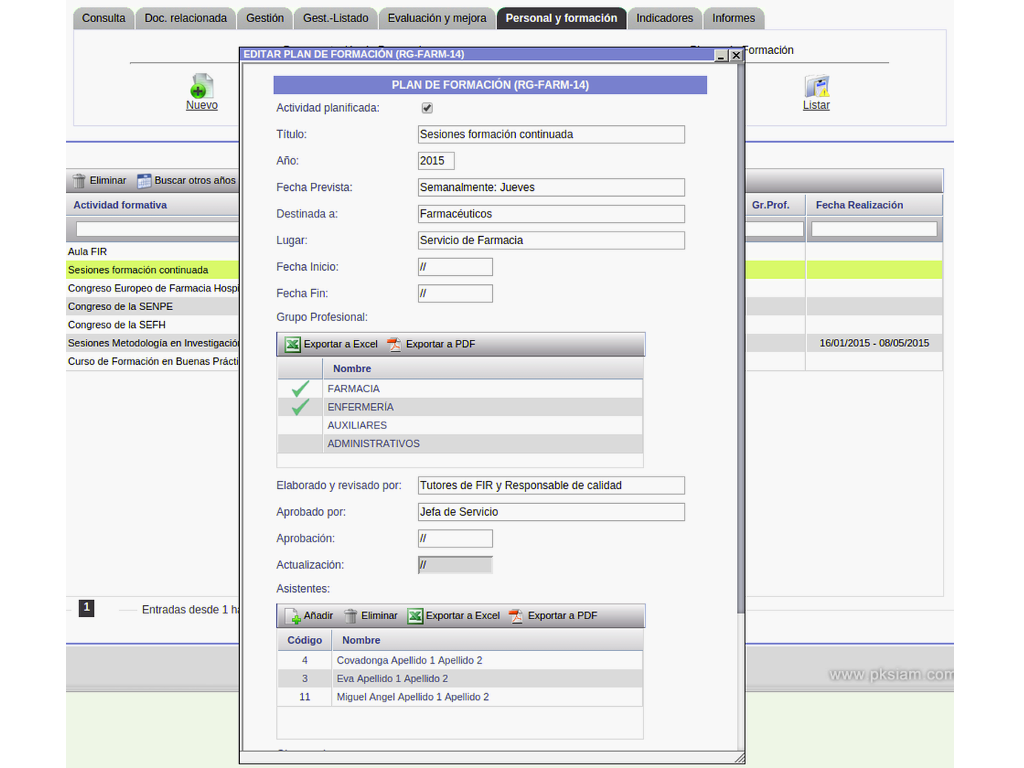This screenshot has width=1024, height=768.
Task: Click the Eliminar trash icon in Asistentes toolbar
Action: (x=351, y=616)
